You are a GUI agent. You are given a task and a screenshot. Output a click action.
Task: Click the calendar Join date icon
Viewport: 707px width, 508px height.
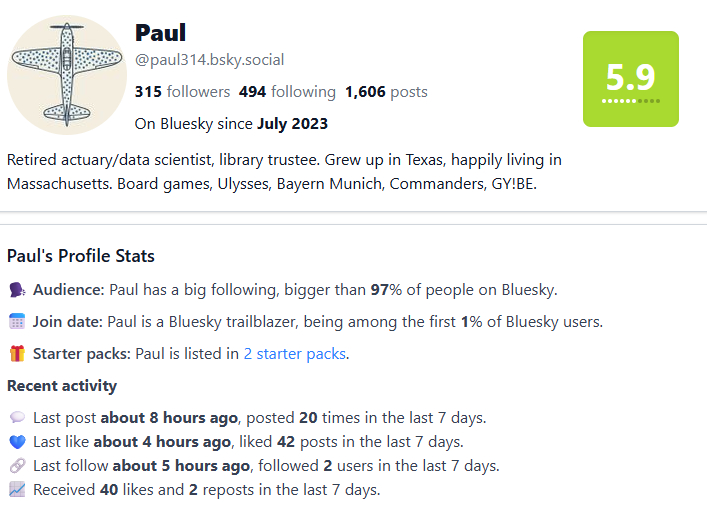coord(17,322)
